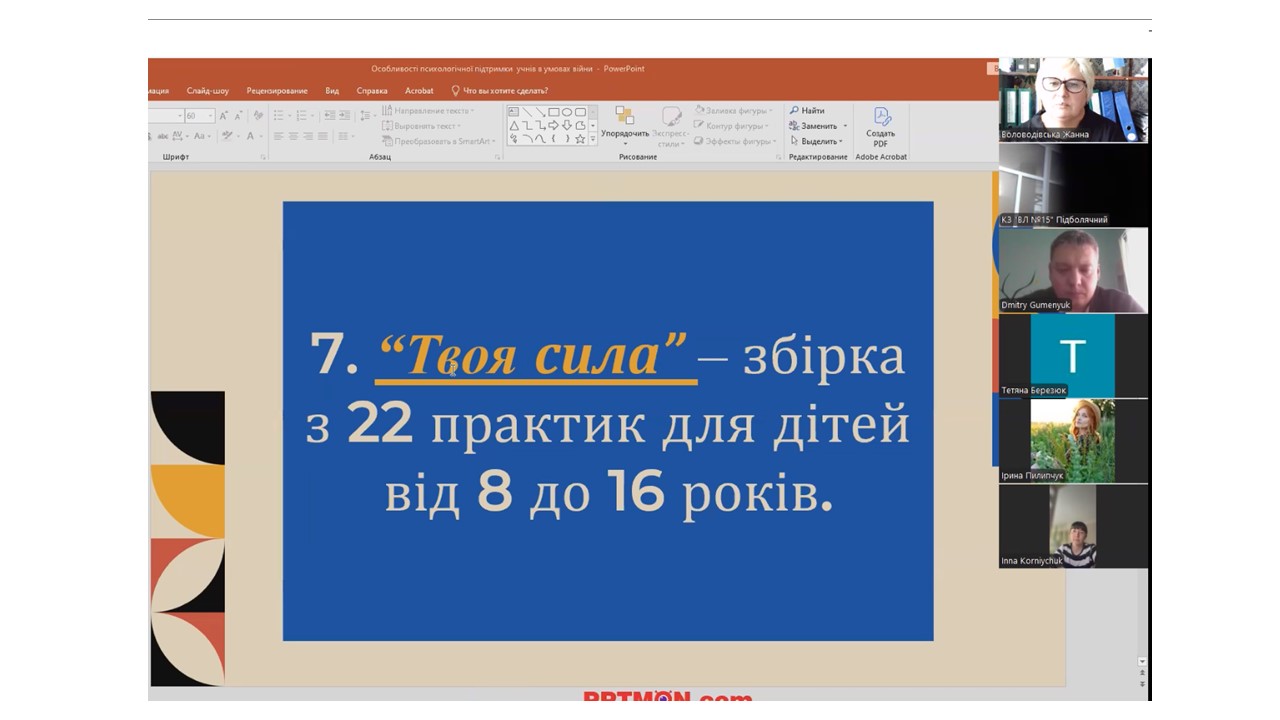The image size is (1280, 720).
Task: Expand the shapes gallery More arrow
Action: tap(593, 139)
